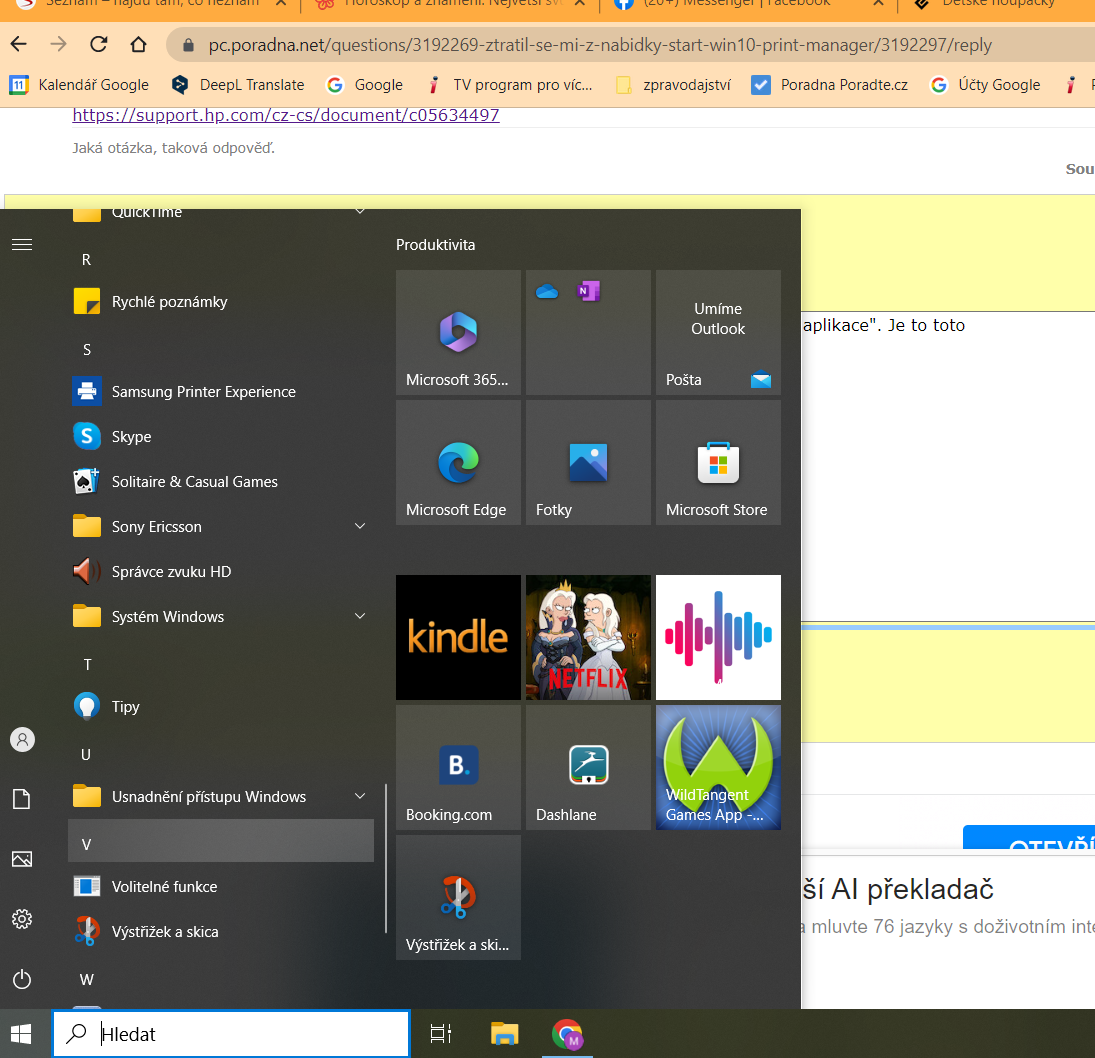Switch to the Messenger Facebook tab

(747, 6)
